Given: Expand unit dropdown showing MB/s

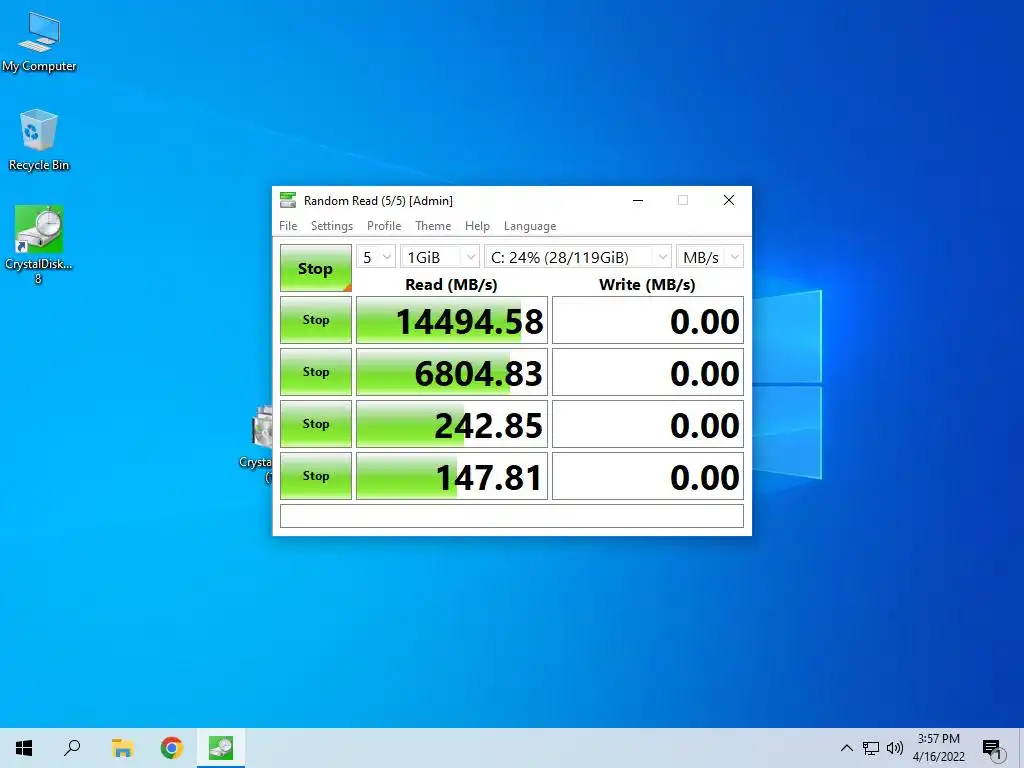Looking at the screenshot, I should (x=710, y=257).
